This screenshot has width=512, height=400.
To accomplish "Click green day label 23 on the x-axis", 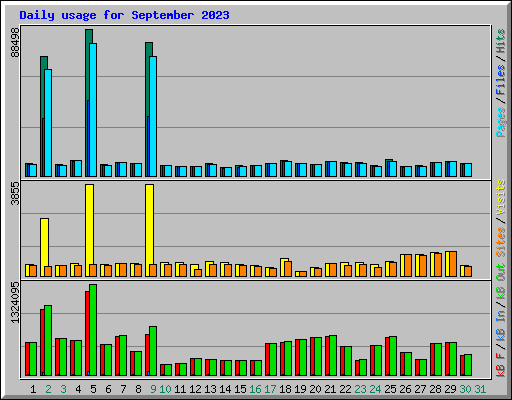I will pyautogui.click(x=360, y=389).
